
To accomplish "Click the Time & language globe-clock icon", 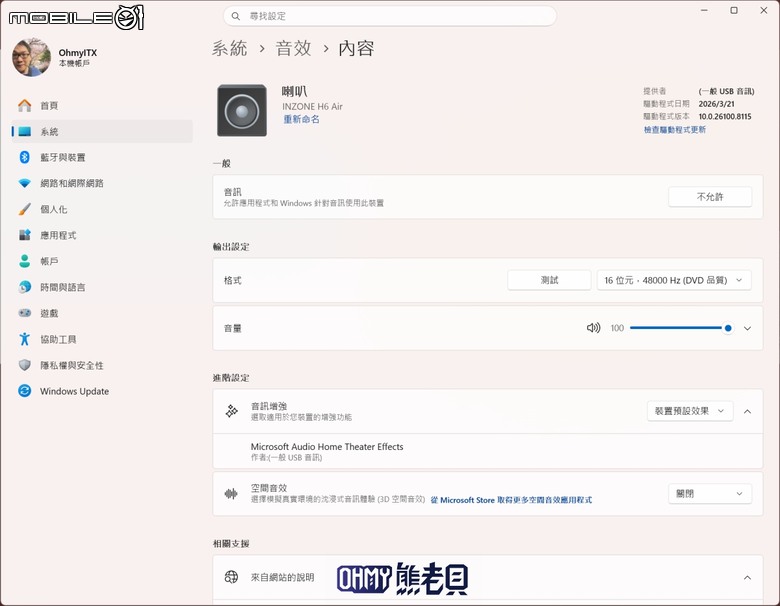I will tap(24, 287).
